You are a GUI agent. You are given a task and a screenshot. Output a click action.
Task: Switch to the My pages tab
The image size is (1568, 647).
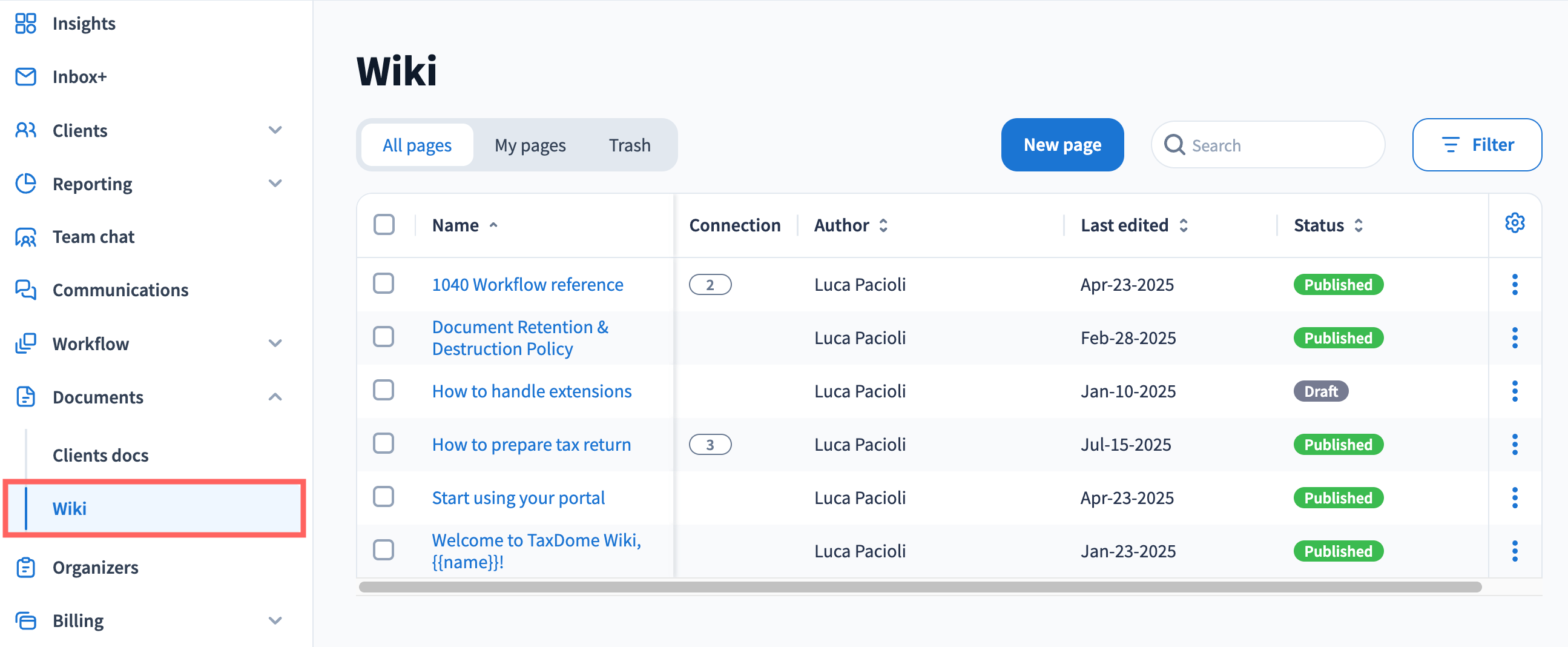point(530,145)
